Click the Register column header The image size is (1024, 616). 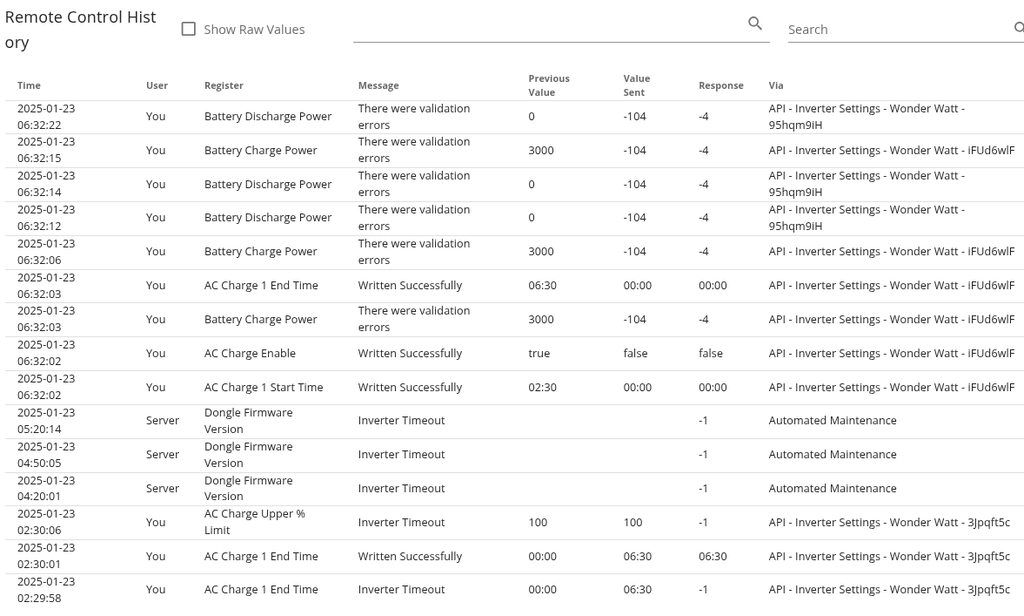(x=224, y=86)
